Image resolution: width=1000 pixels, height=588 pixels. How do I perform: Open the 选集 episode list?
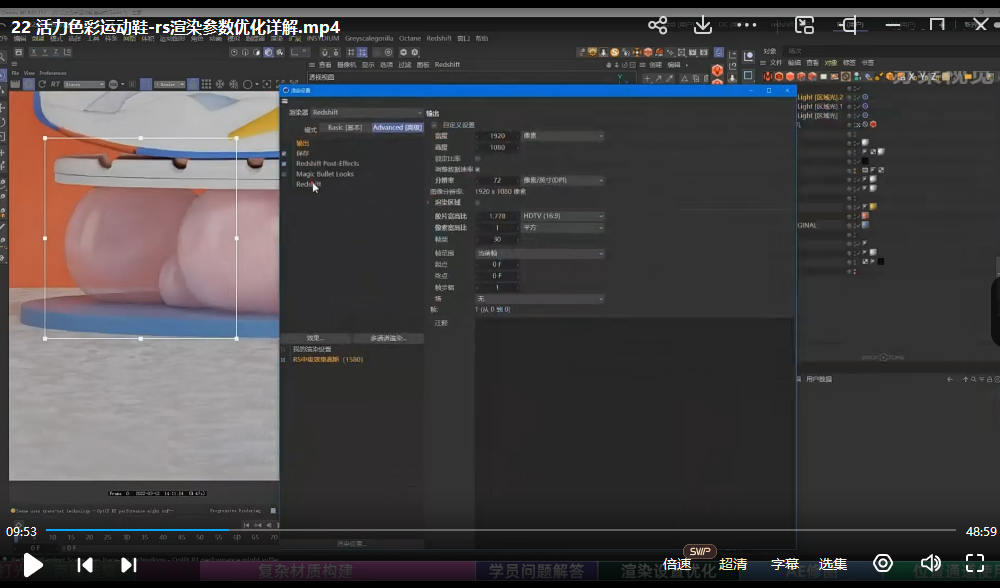click(833, 565)
